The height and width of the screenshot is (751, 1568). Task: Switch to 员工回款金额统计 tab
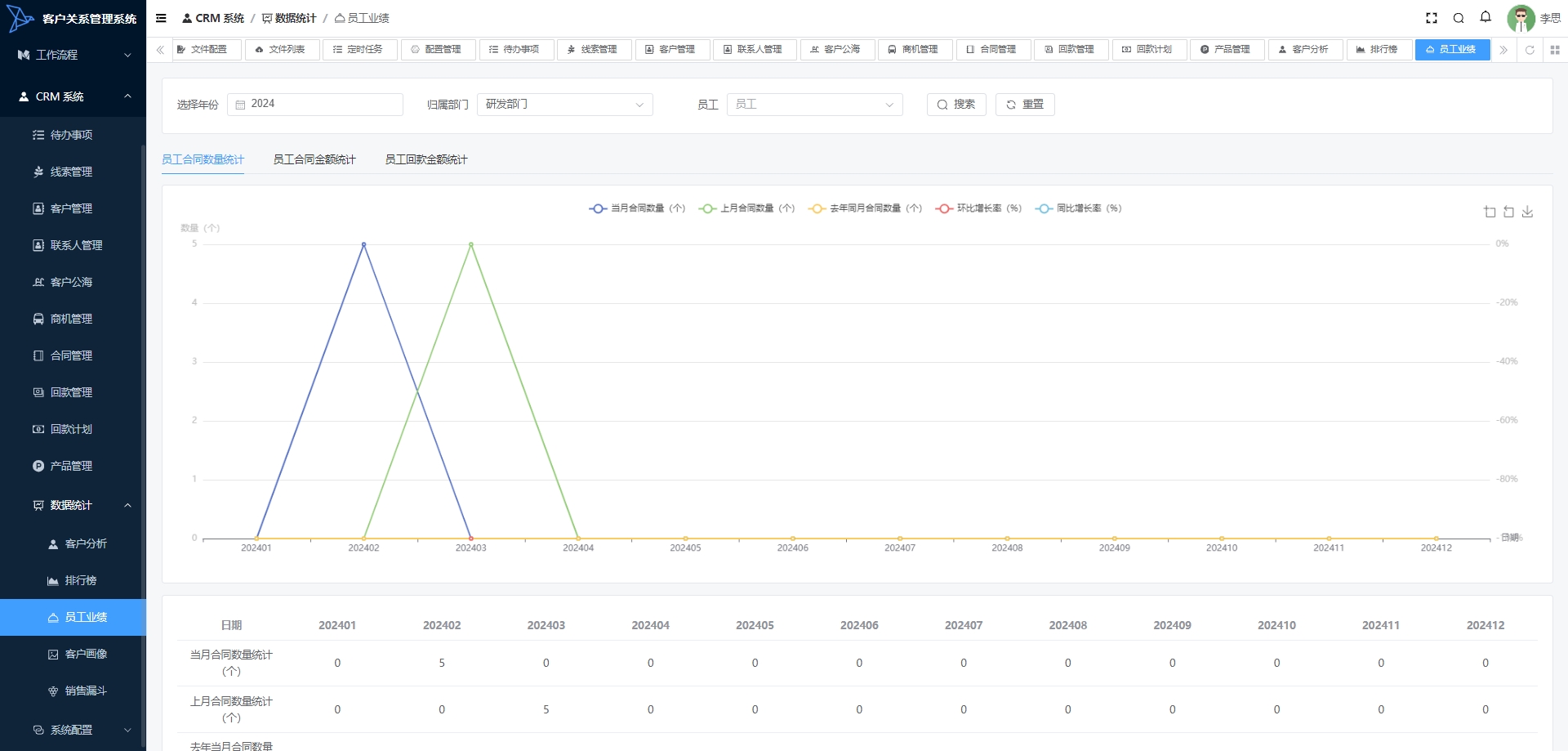(x=426, y=159)
